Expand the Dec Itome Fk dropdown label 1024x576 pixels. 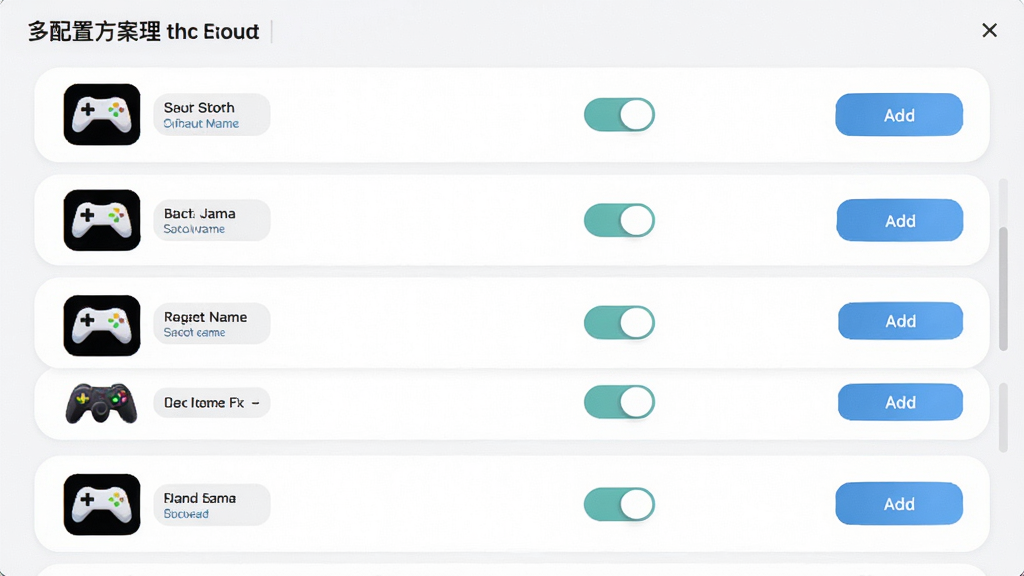212,403
